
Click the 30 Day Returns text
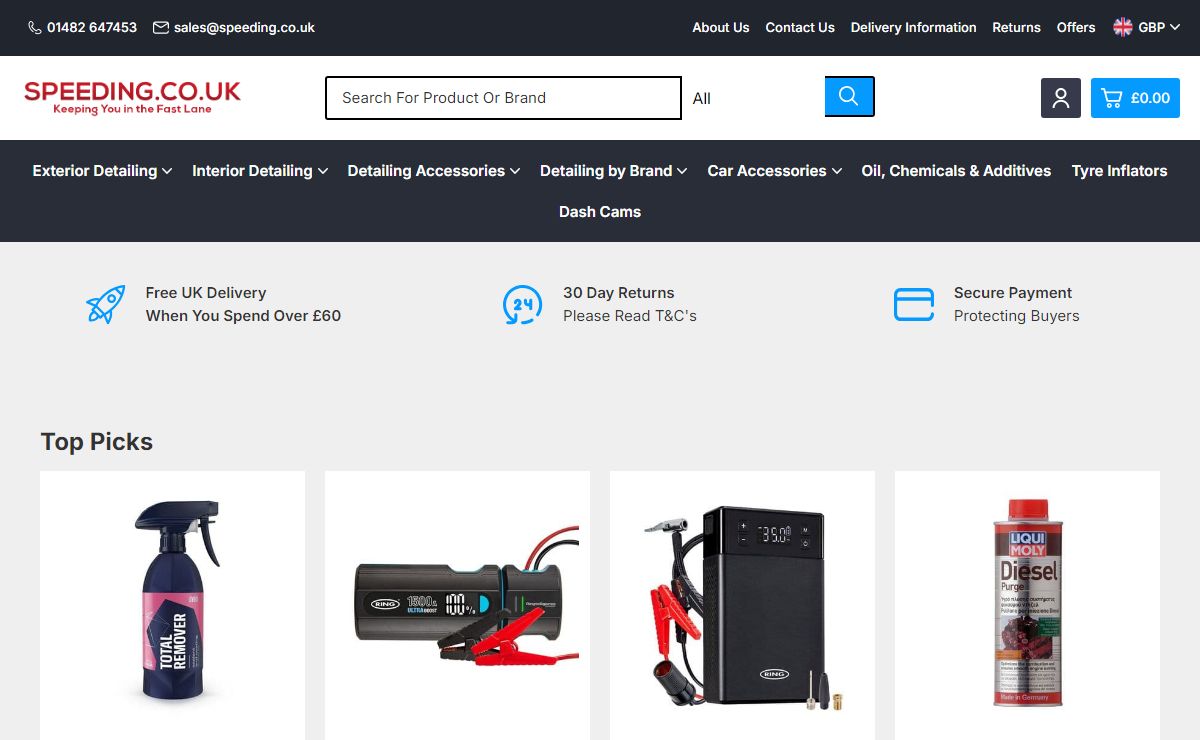(x=619, y=293)
